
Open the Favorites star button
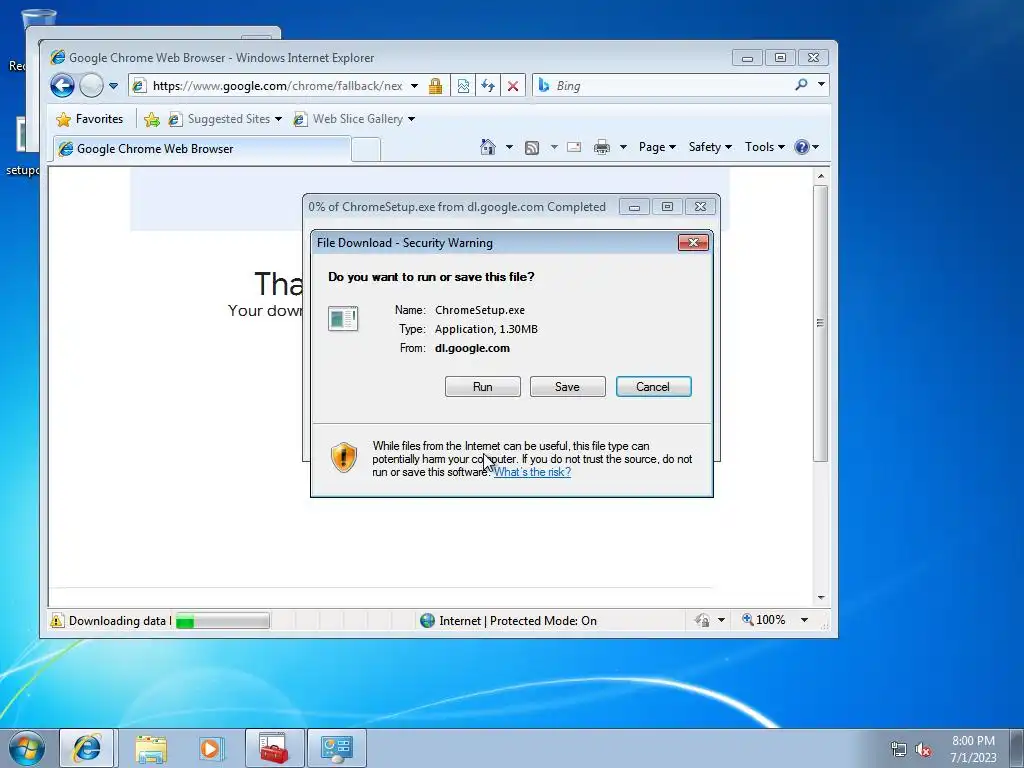click(x=90, y=119)
